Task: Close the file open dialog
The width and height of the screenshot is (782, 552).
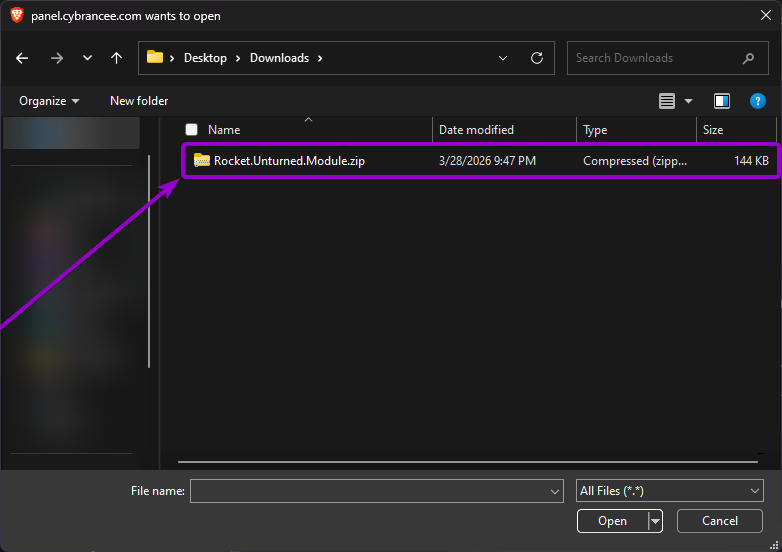Action: 766,15
